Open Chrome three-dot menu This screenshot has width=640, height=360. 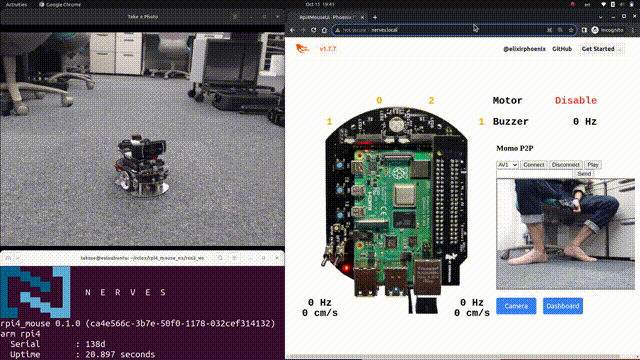coord(632,30)
